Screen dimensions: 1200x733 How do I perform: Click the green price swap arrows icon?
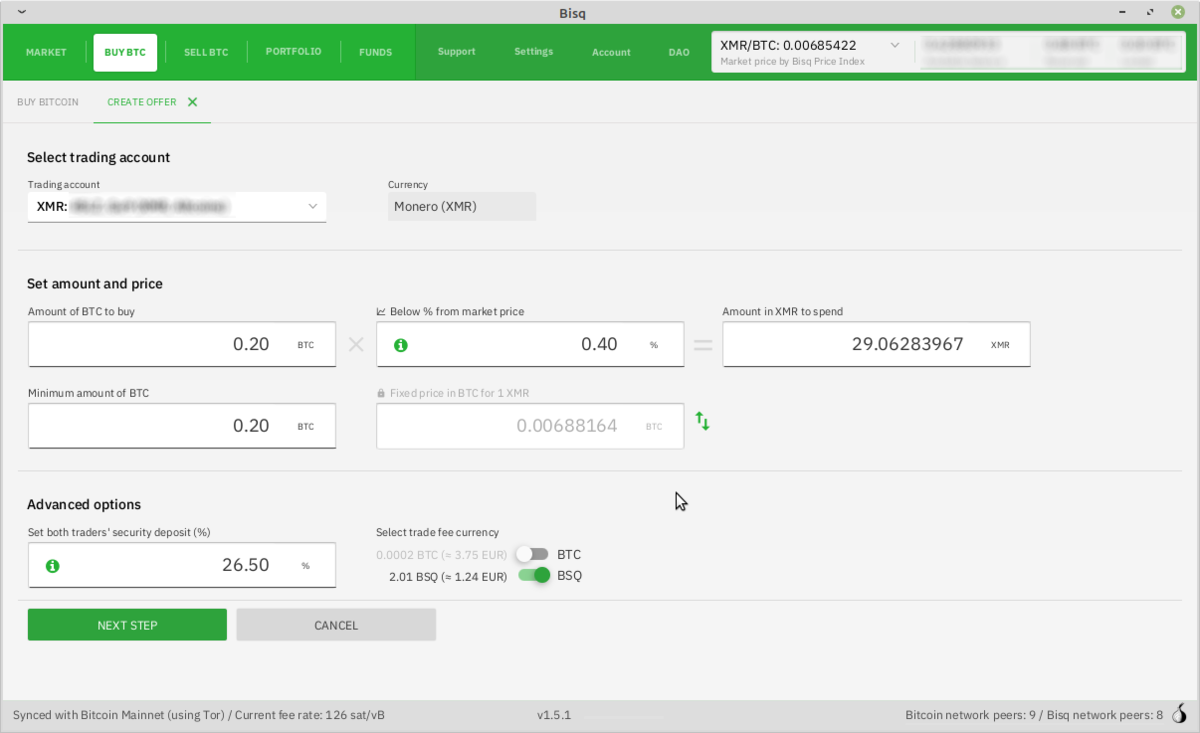(703, 422)
